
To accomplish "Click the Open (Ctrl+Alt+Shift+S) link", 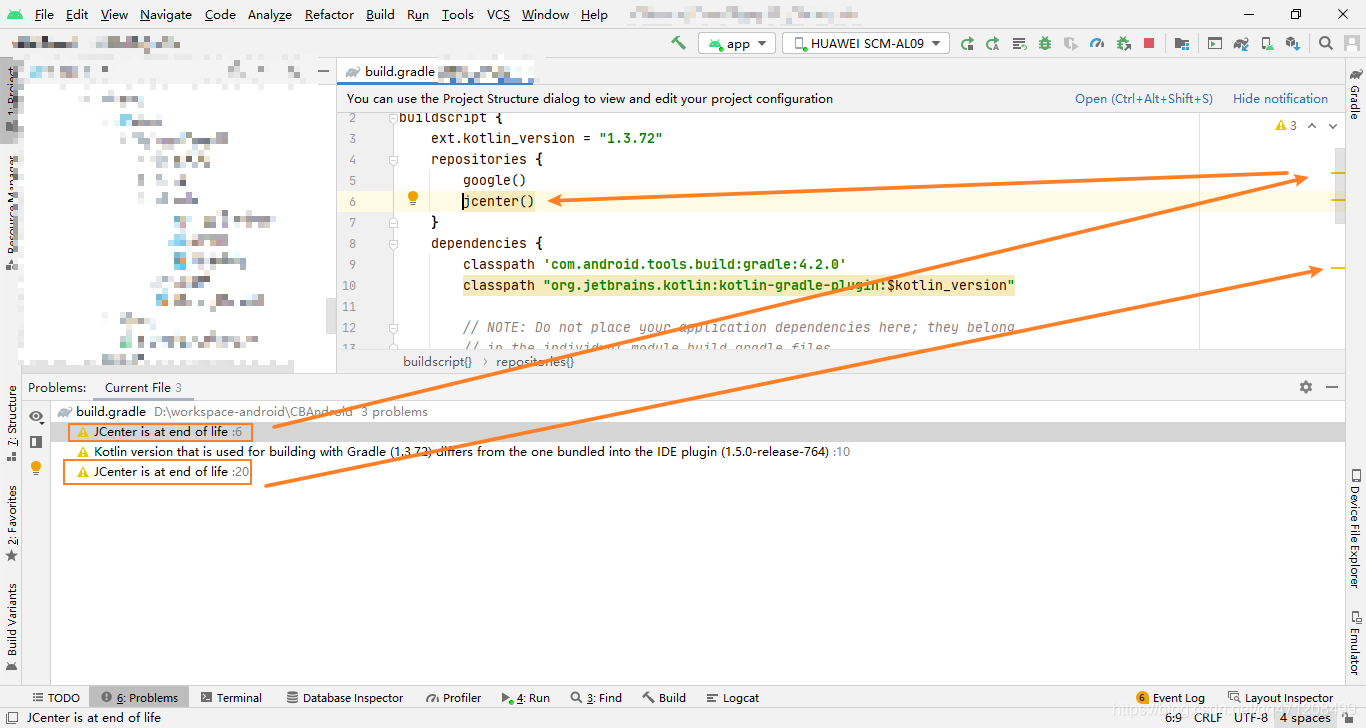I will tap(1143, 98).
